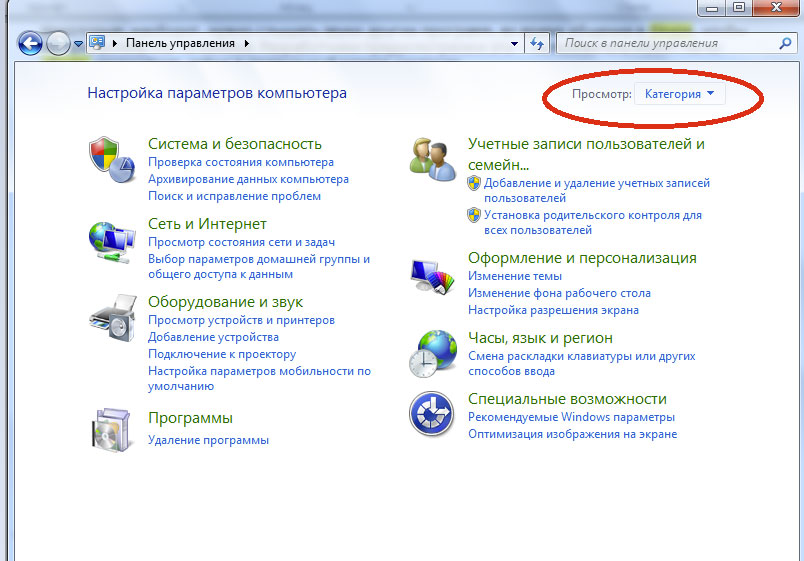Click the Добавление устройства link

tap(213, 337)
